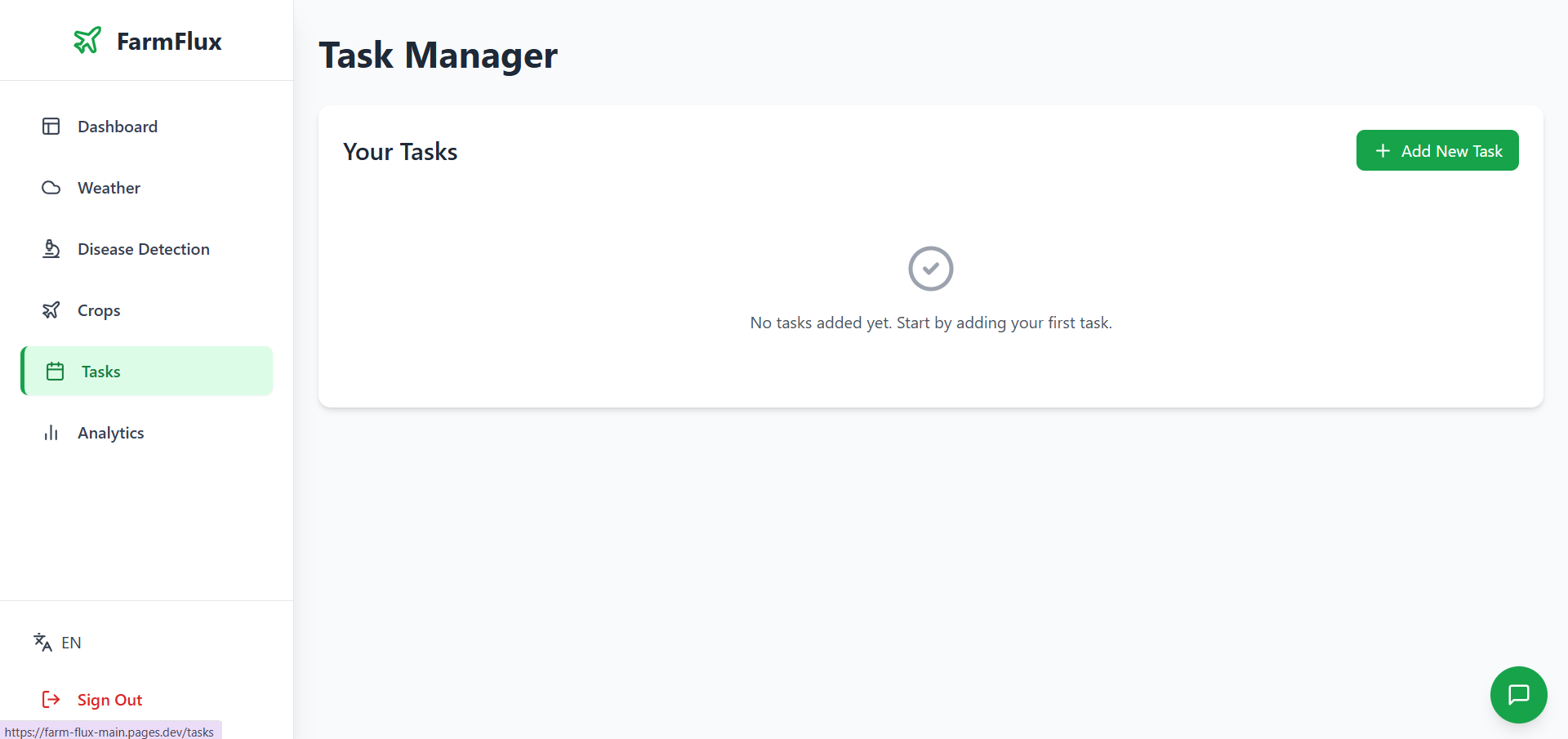Click the Tasks calendar icon
Viewport: 1568px width, 739px height.
[55, 372]
